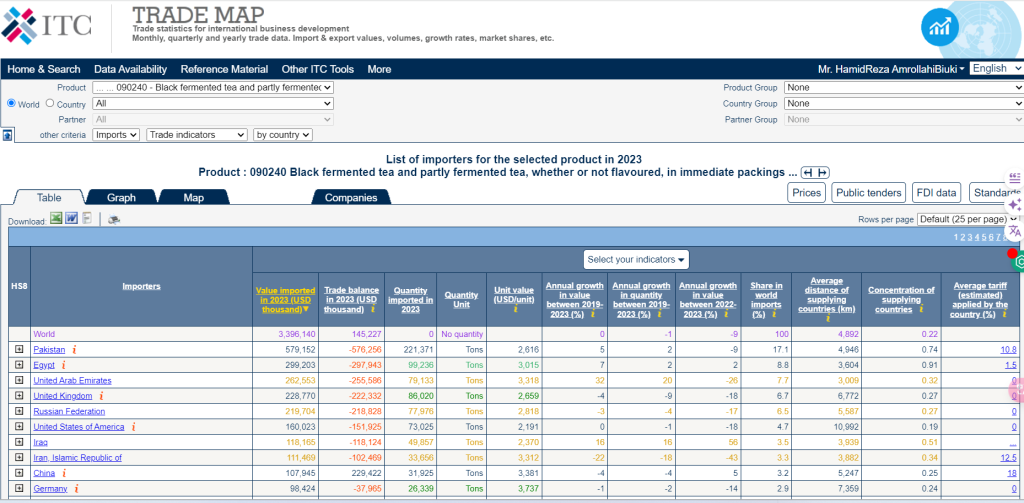The height and width of the screenshot is (503, 1024).
Task: Click info icon under Average distance header
Action: point(827,319)
